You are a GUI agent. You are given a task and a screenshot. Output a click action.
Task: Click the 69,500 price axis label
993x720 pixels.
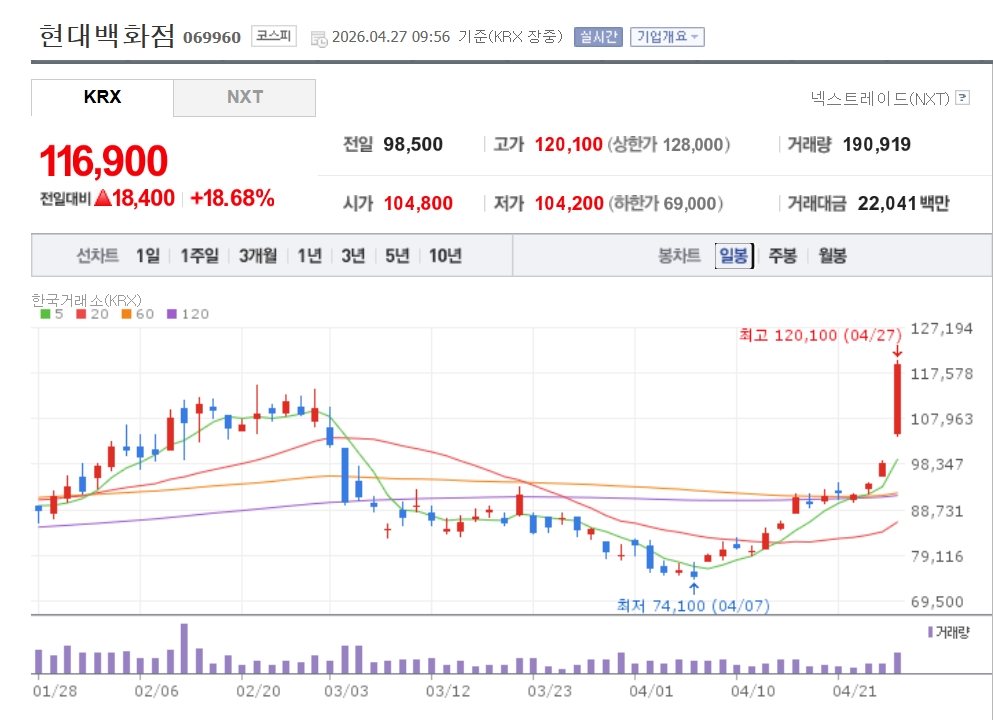(x=937, y=602)
